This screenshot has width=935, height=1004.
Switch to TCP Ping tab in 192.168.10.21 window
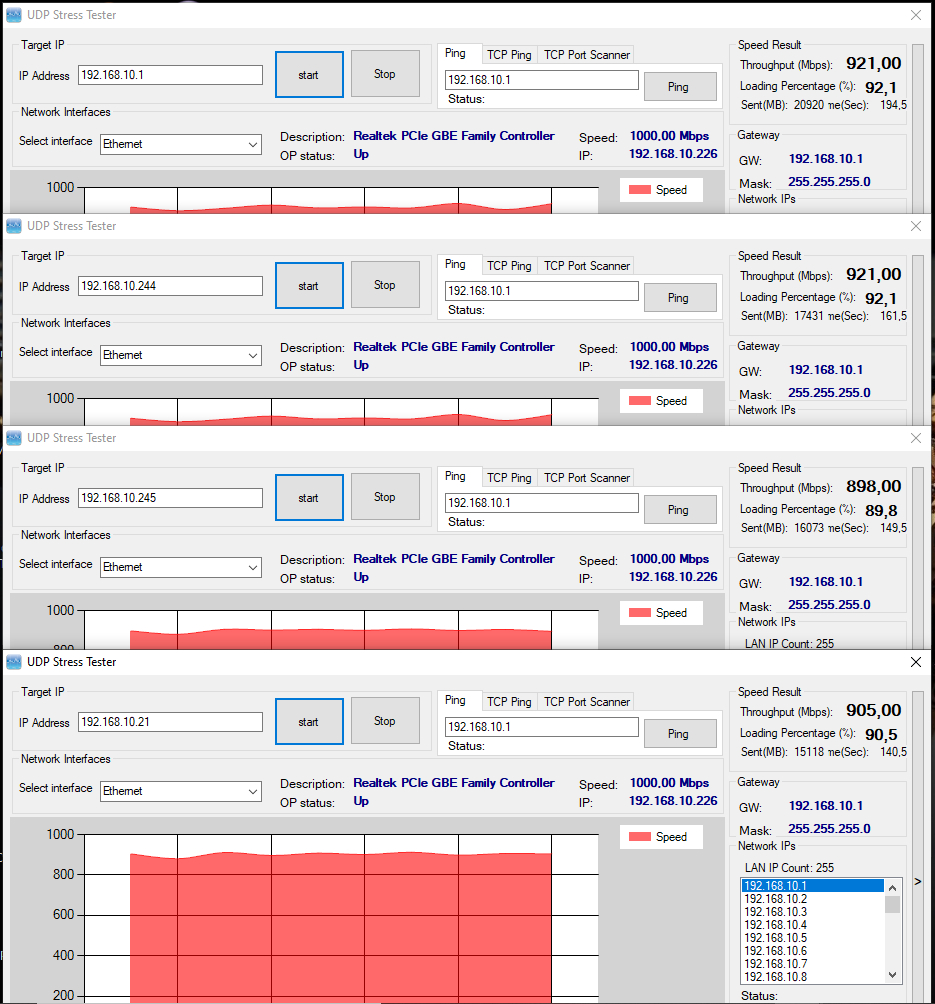coord(509,702)
